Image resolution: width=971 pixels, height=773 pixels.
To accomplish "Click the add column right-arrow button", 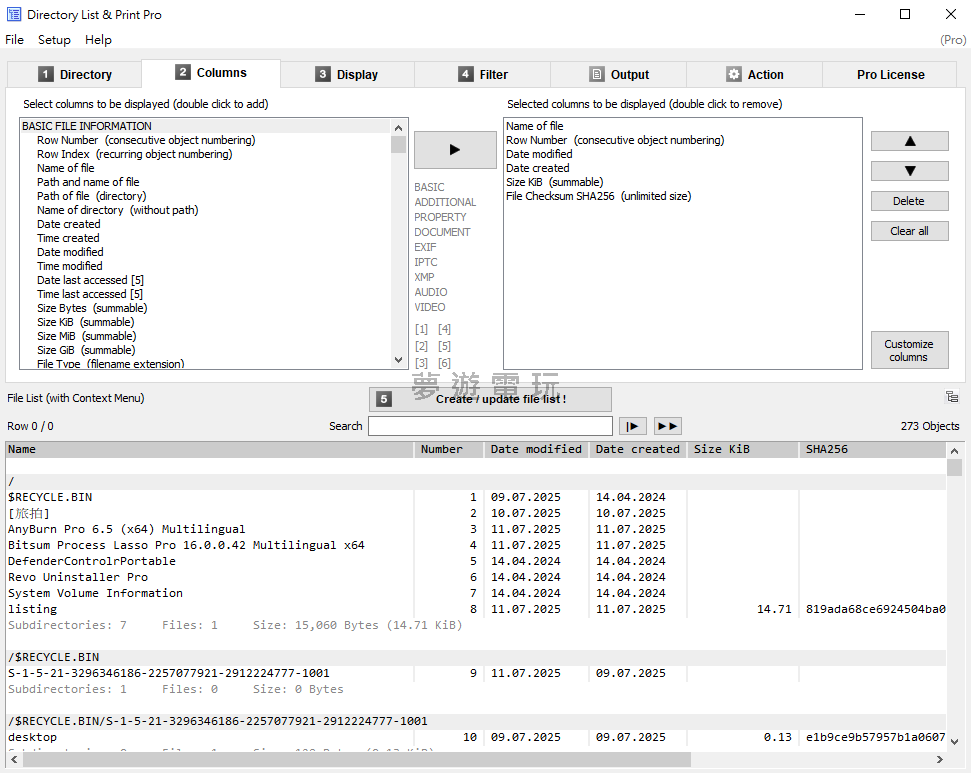I will [455, 150].
